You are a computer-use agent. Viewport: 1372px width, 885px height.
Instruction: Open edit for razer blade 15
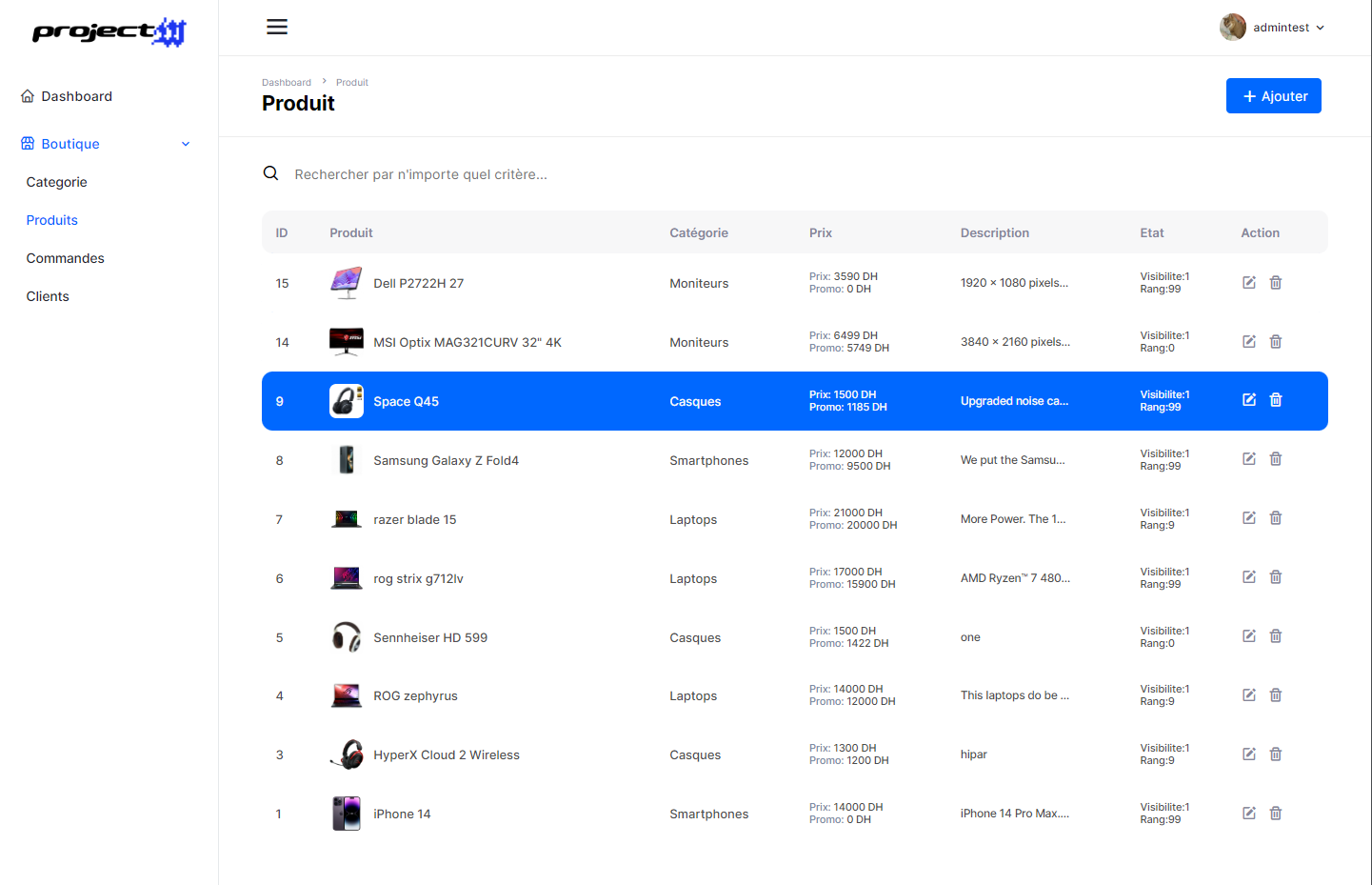[1248, 518]
